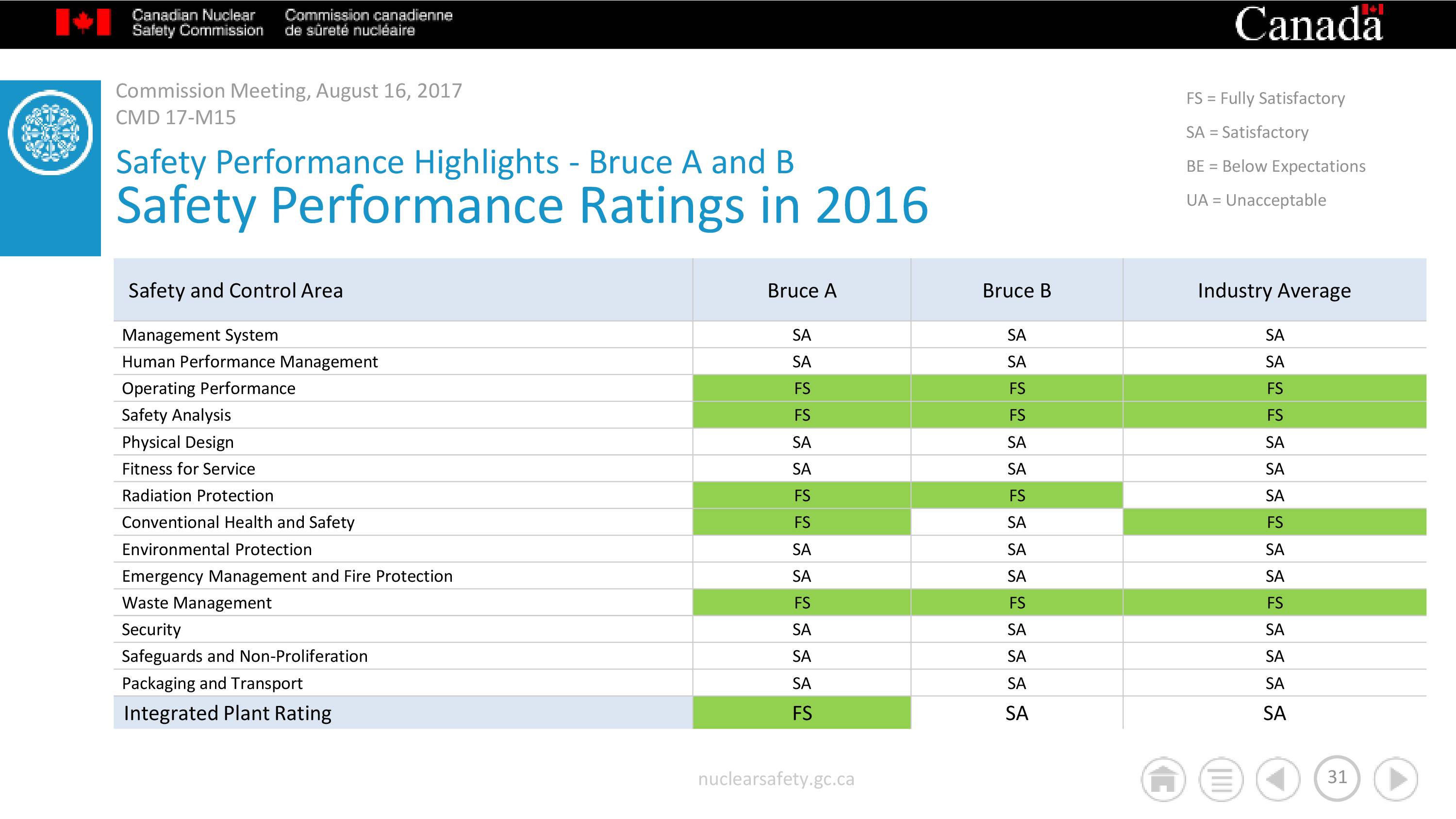
Task: Click Industry Average FS cell for Conventional Health and Safety
Action: tap(1274, 522)
